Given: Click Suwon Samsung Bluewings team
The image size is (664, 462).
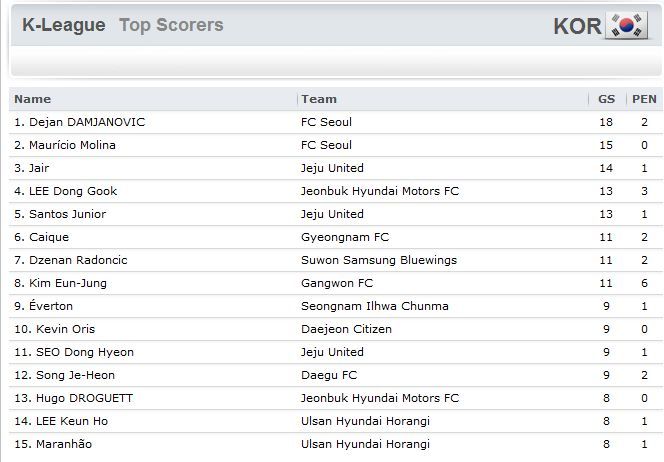Looking at the screenshot, I should [x=379, y=260].
